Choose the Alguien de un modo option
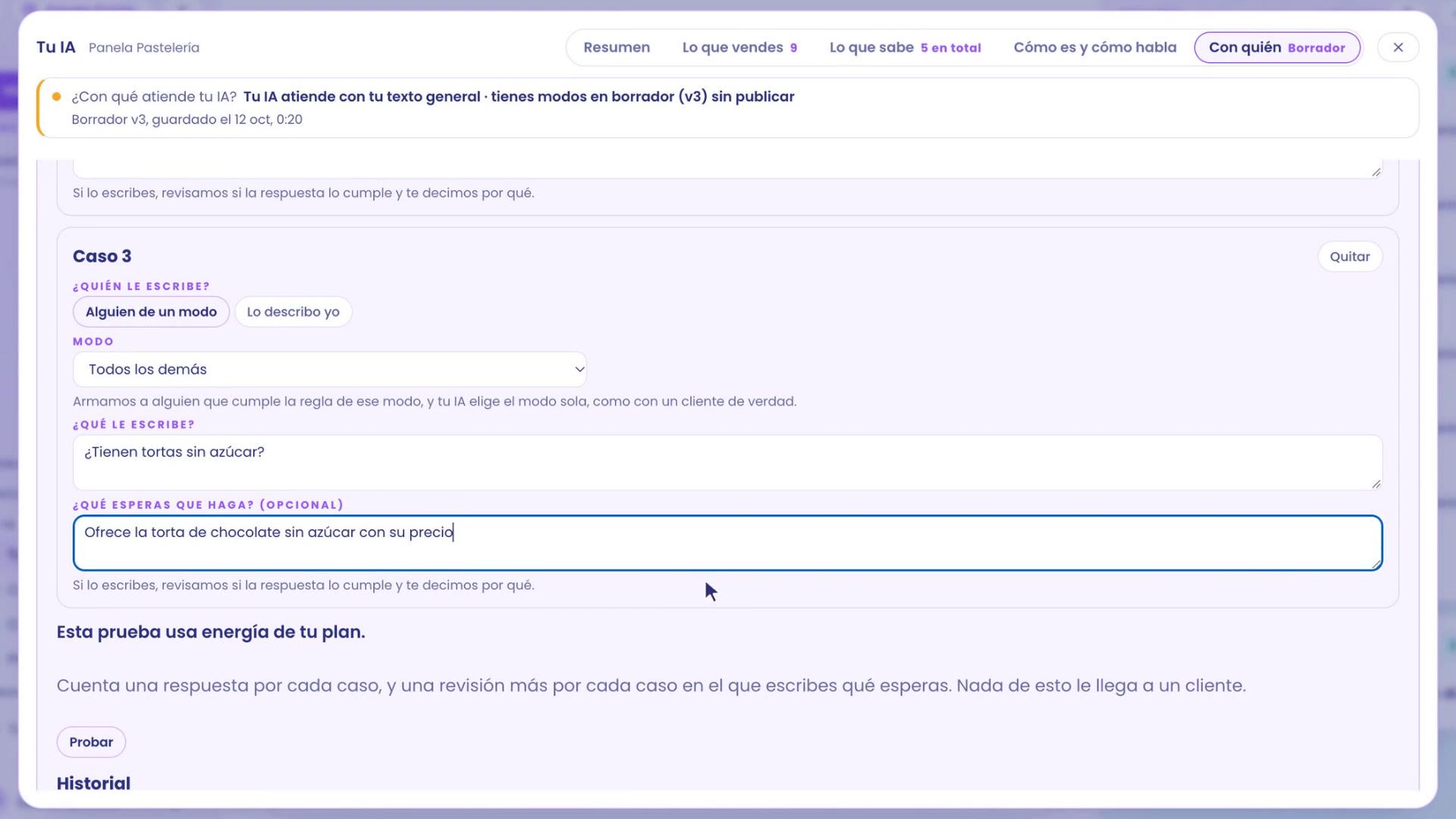Viewport: 1456px width, 819px height. tap(151, 312)
